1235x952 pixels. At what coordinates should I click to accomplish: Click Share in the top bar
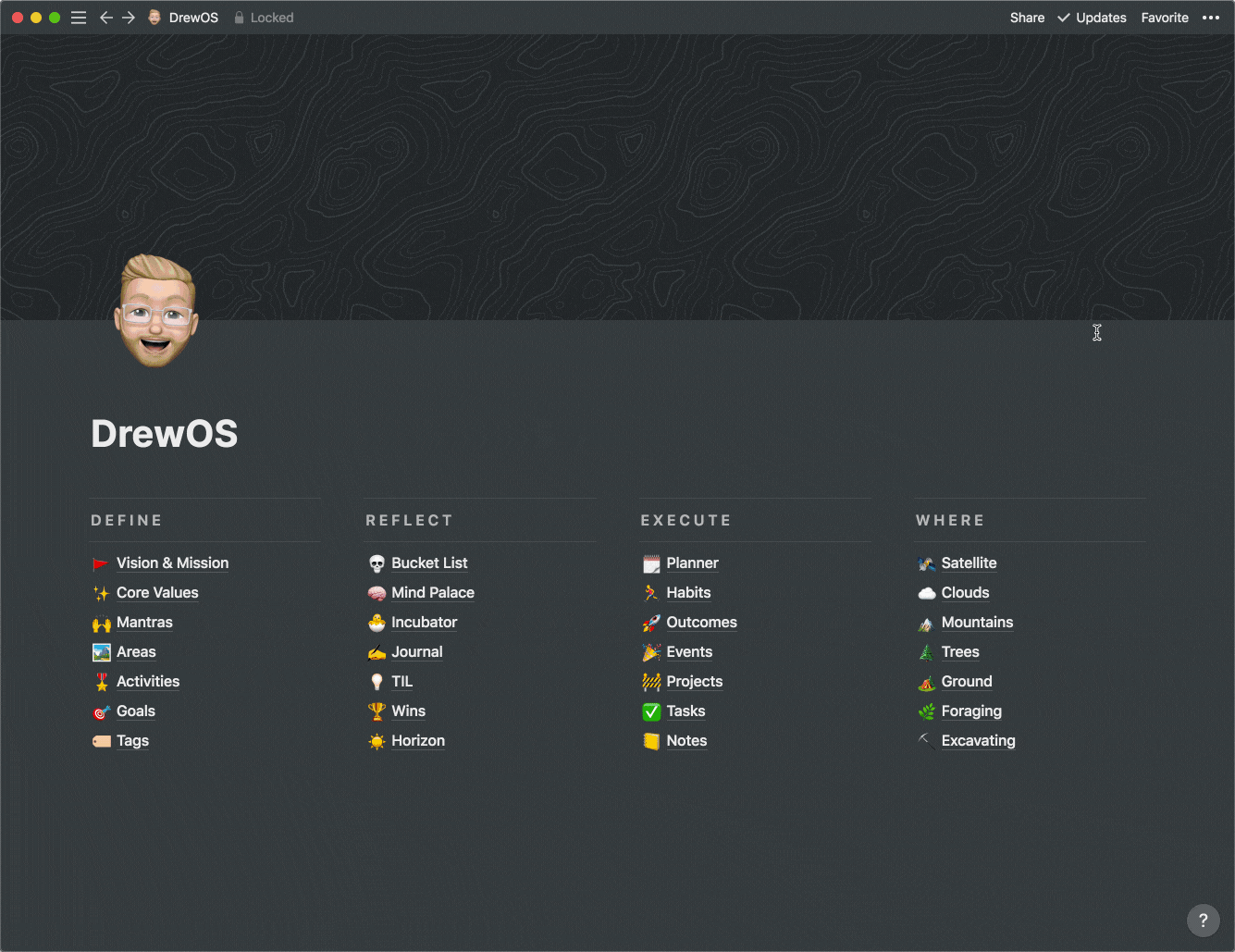(x=1027, y=18)
